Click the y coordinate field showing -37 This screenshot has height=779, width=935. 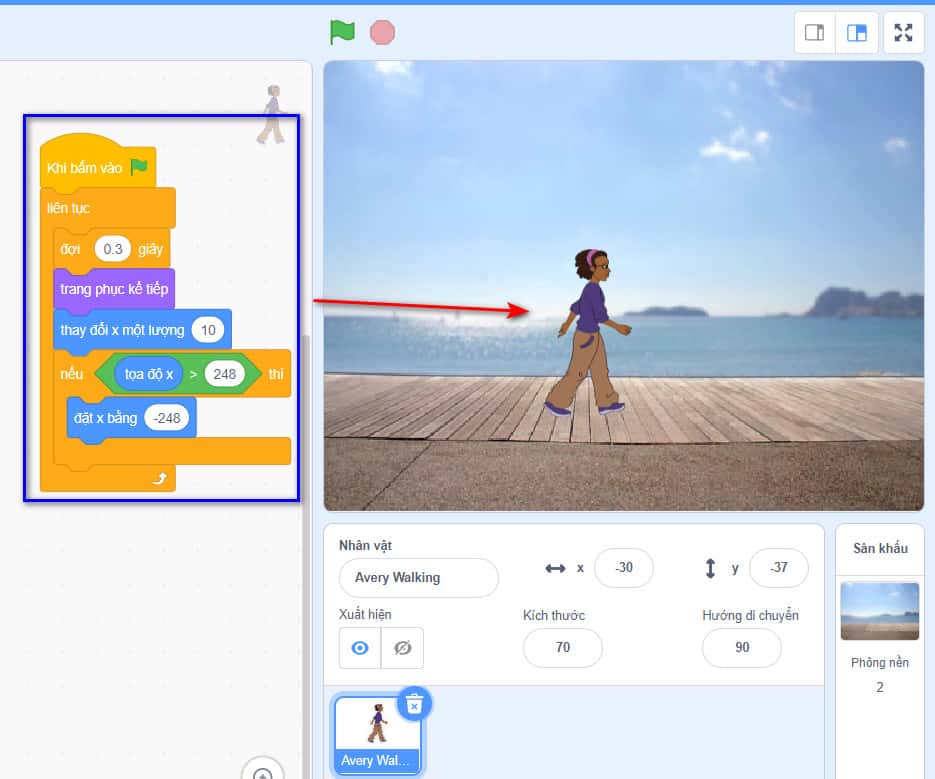click(x=778, y=568)
